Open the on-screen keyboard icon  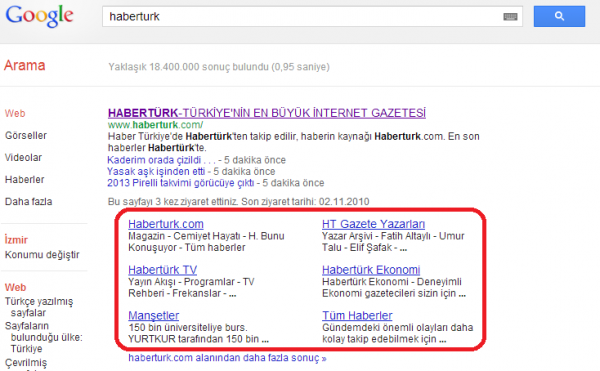(510, 16)
